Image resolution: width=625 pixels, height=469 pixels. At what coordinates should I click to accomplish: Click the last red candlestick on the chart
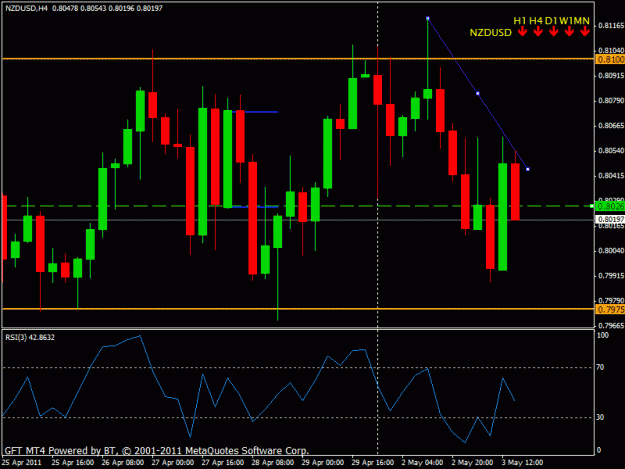515,192
